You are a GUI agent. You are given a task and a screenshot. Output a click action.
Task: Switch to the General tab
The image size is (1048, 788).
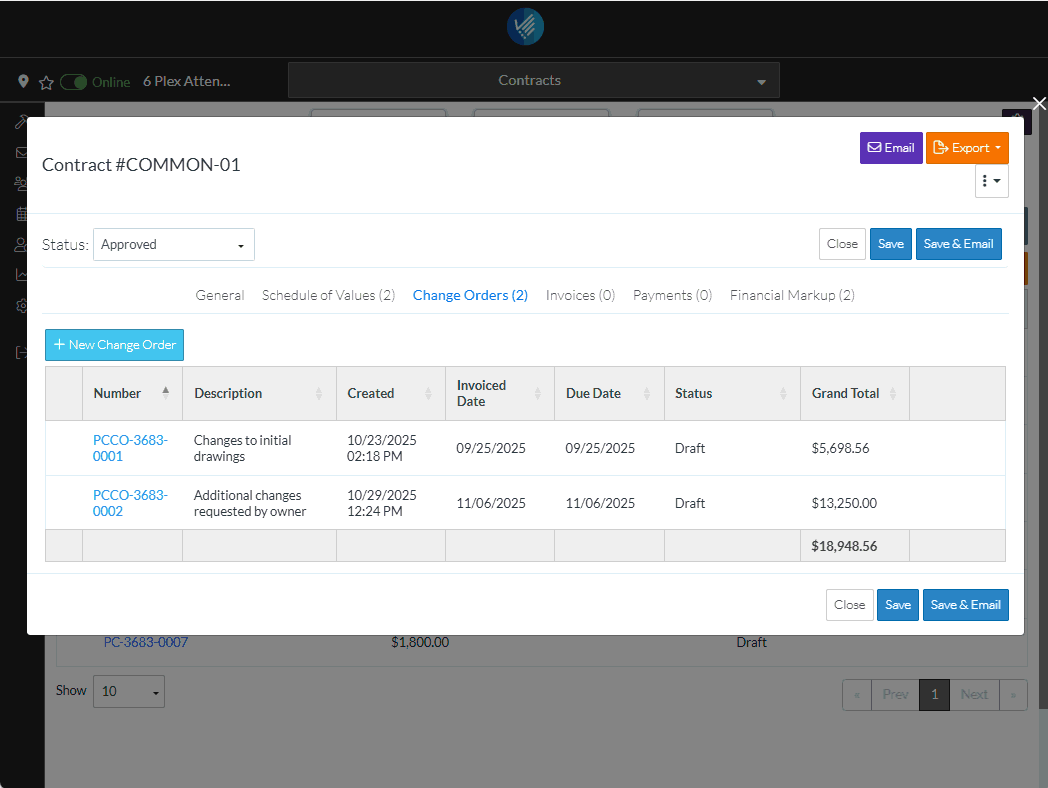pyautogui.click(x=220, y=295)
